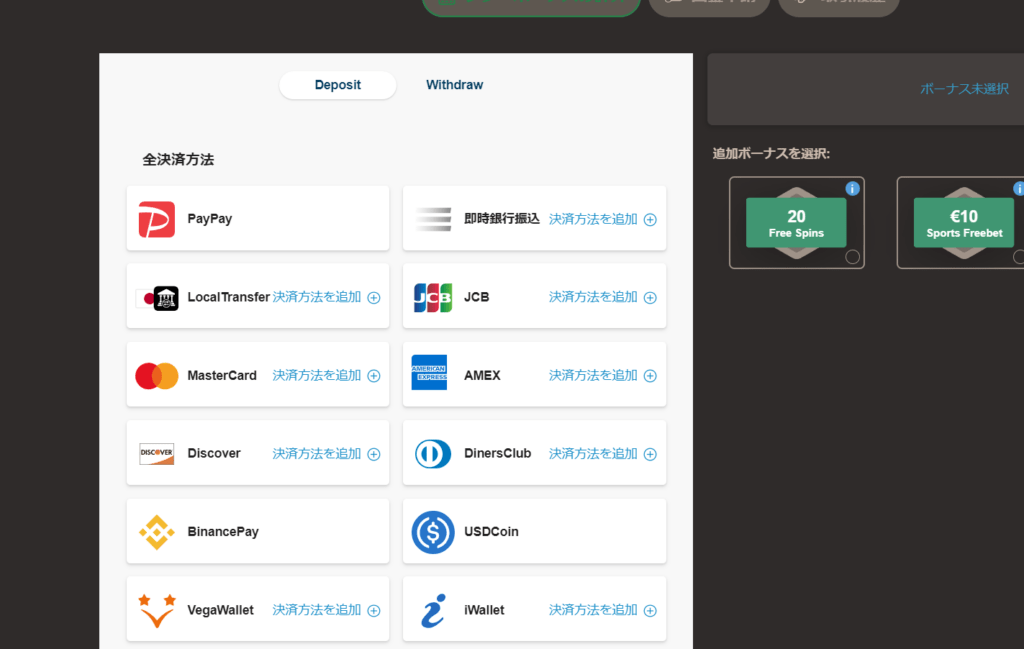The height and width of the screenshot is (649, 1024).
Task: Click the American Express logo
Action: tap(429, 372)
